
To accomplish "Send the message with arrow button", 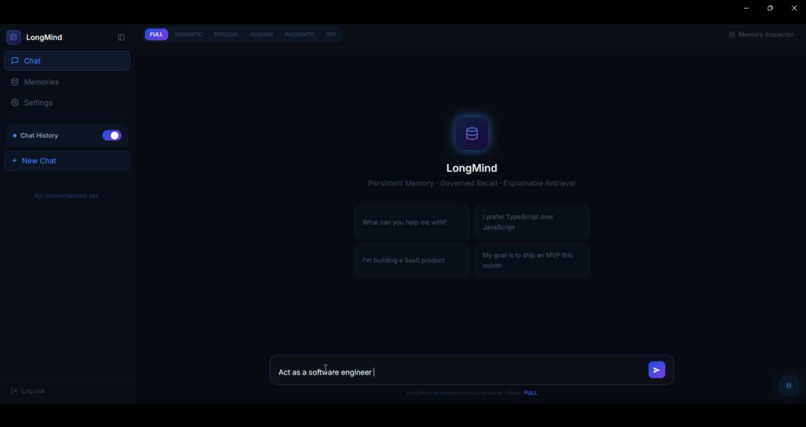I will [656, 370].
